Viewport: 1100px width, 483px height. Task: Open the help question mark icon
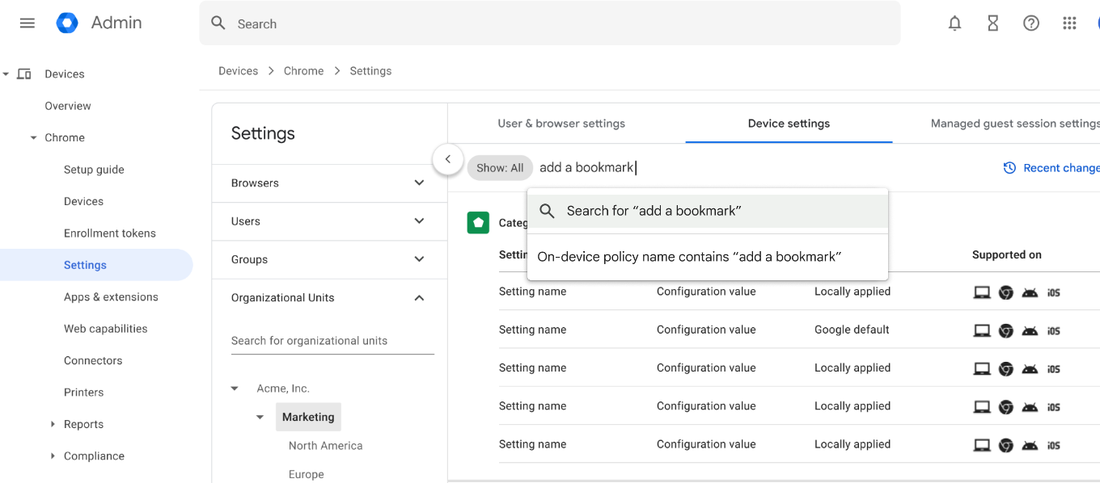(1031, 23)
